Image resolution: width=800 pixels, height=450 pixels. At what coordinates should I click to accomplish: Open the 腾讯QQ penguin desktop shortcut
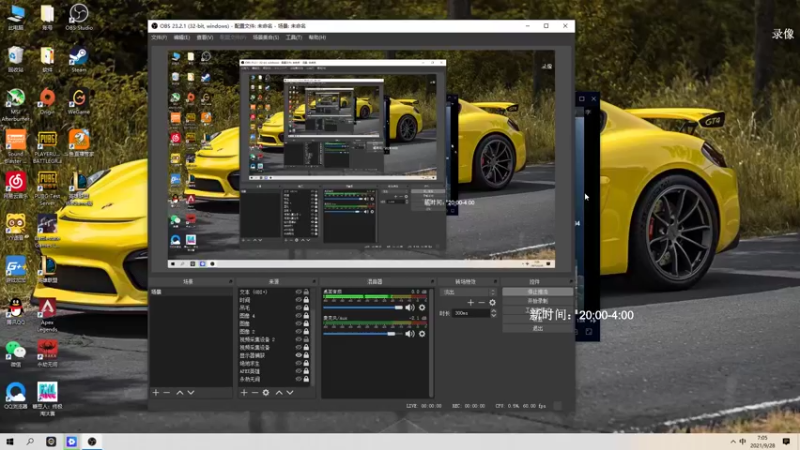point(16,311)
